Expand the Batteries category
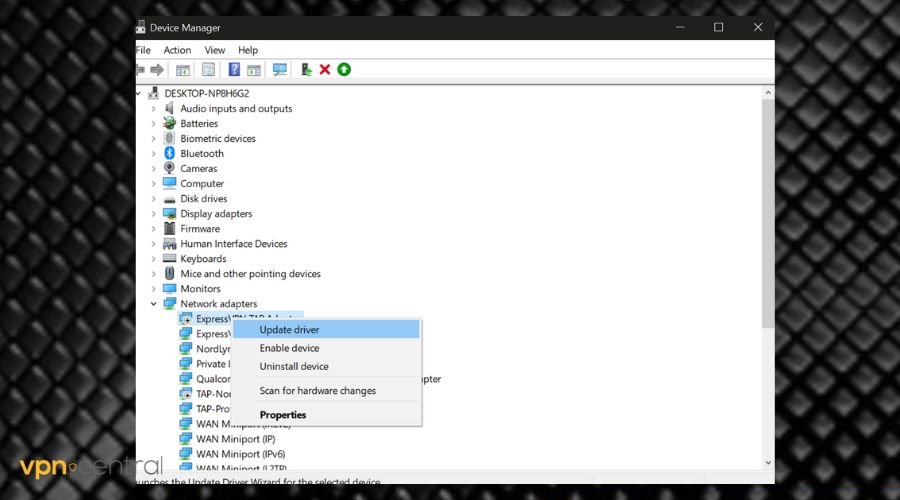 (x=153, y=124)
